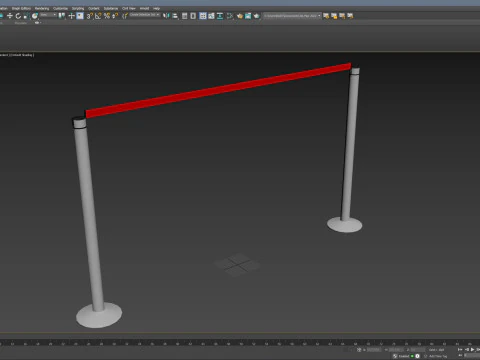Toggle the Percent Snap icon
Screen dimensions: 480x360
tap(107, 16)
